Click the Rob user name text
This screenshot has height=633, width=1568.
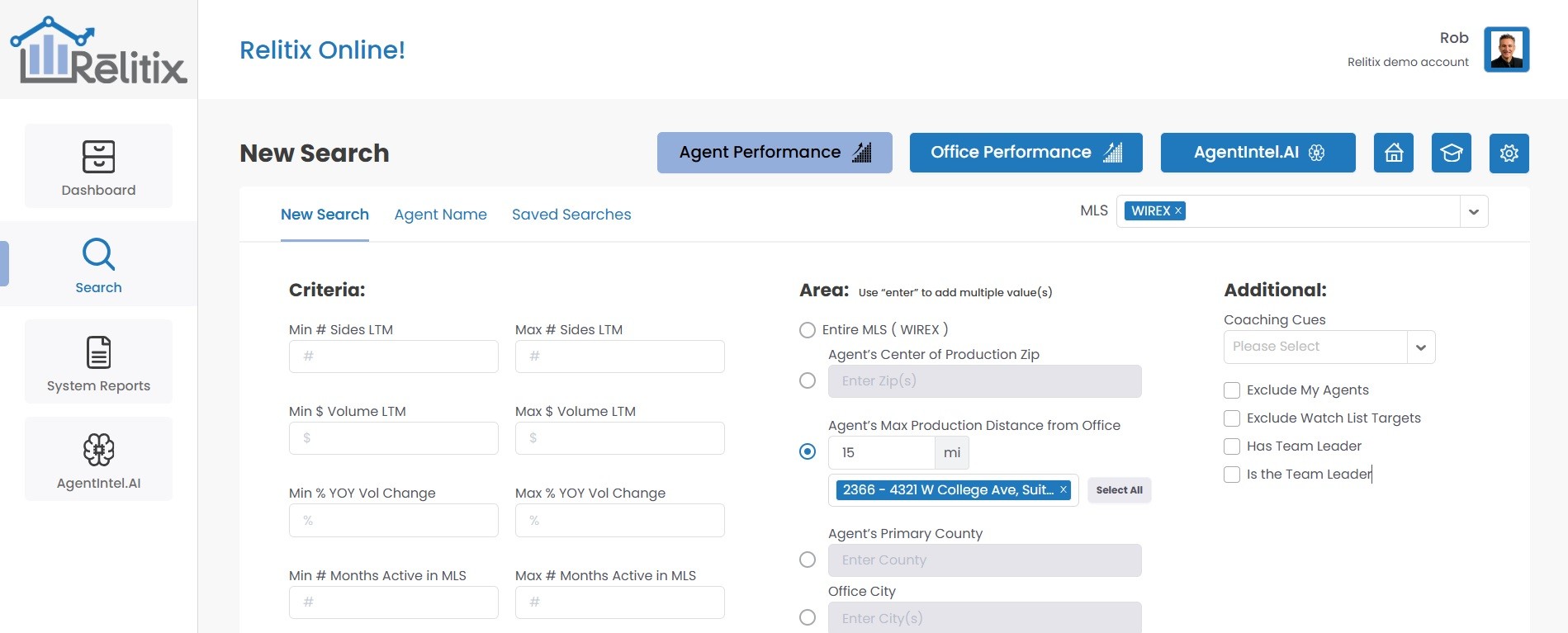tap(1454, 38)
